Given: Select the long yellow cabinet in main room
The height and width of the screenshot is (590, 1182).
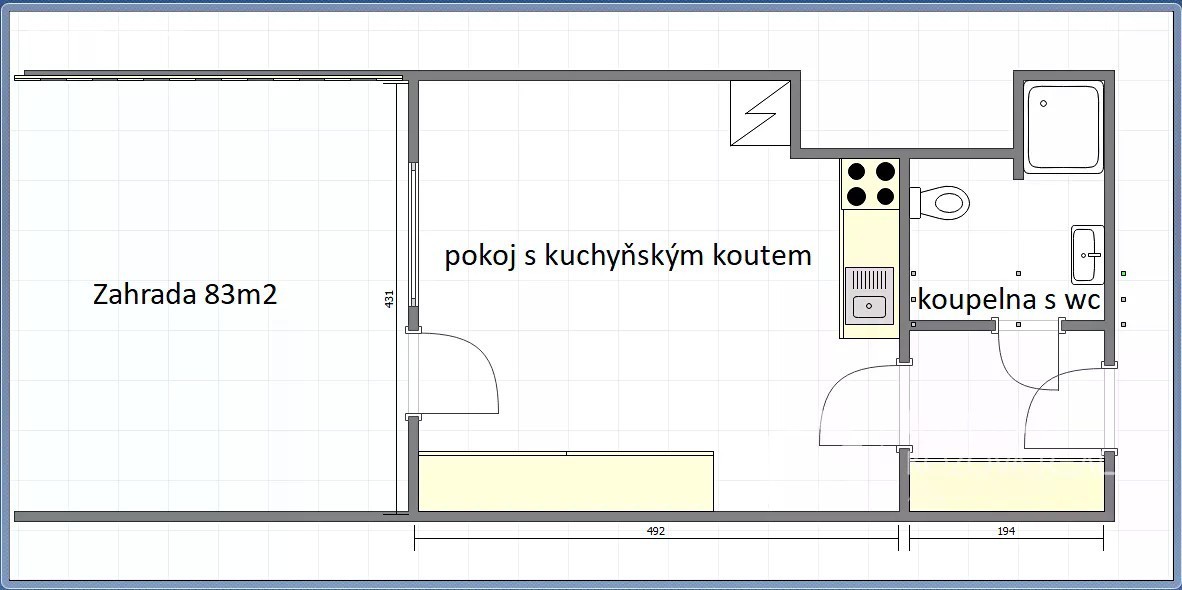Looking at the screenshot, I should (565, 482).
